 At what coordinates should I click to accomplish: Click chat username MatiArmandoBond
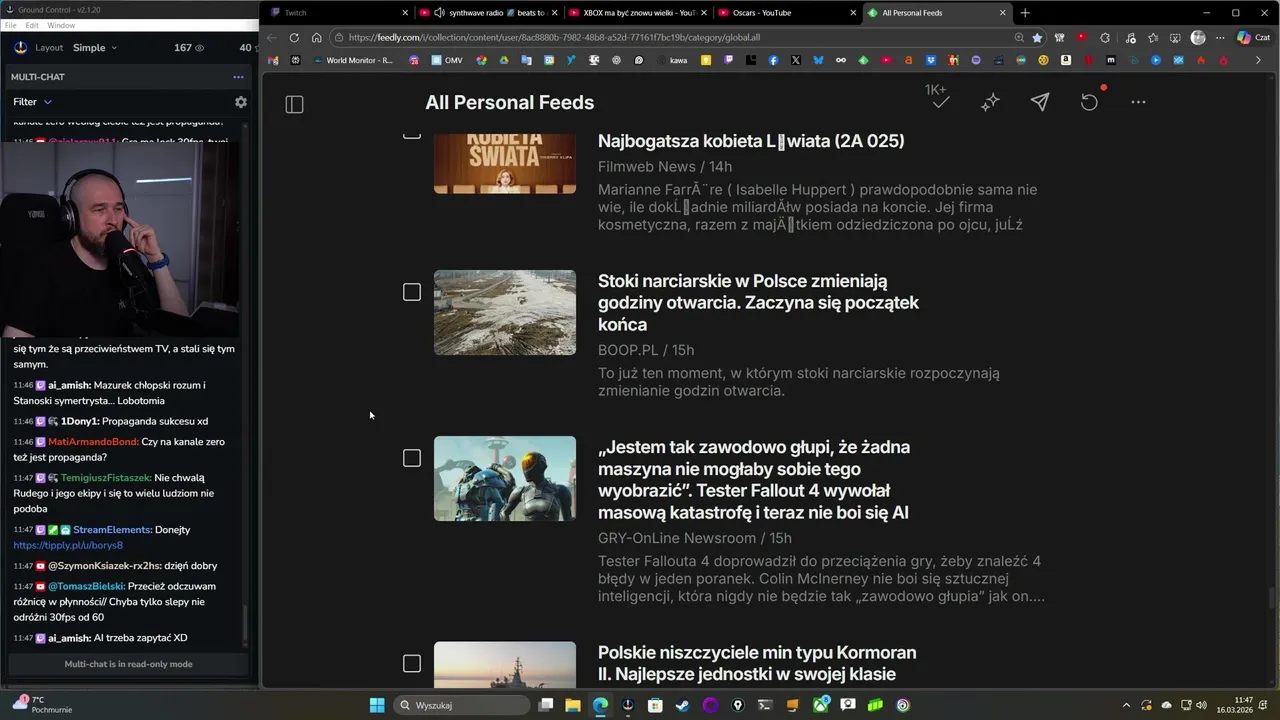pyautogui.click(x=93, y=442)
